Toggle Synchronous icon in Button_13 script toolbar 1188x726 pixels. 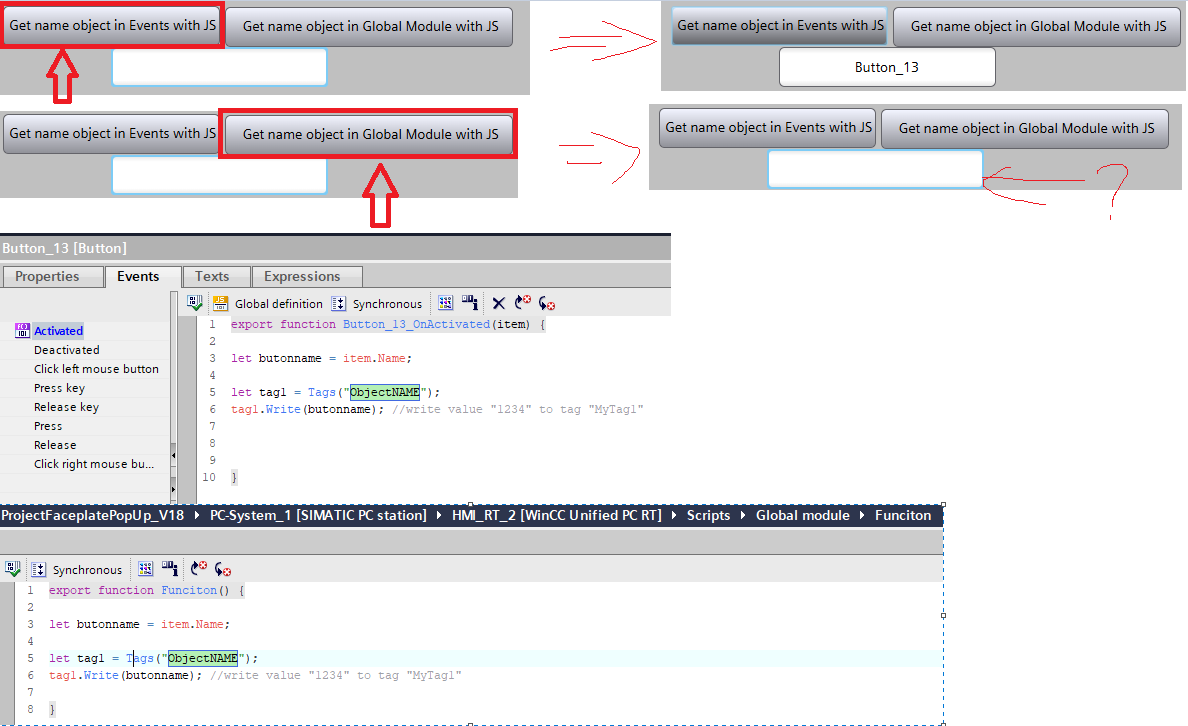coord(339,303)
